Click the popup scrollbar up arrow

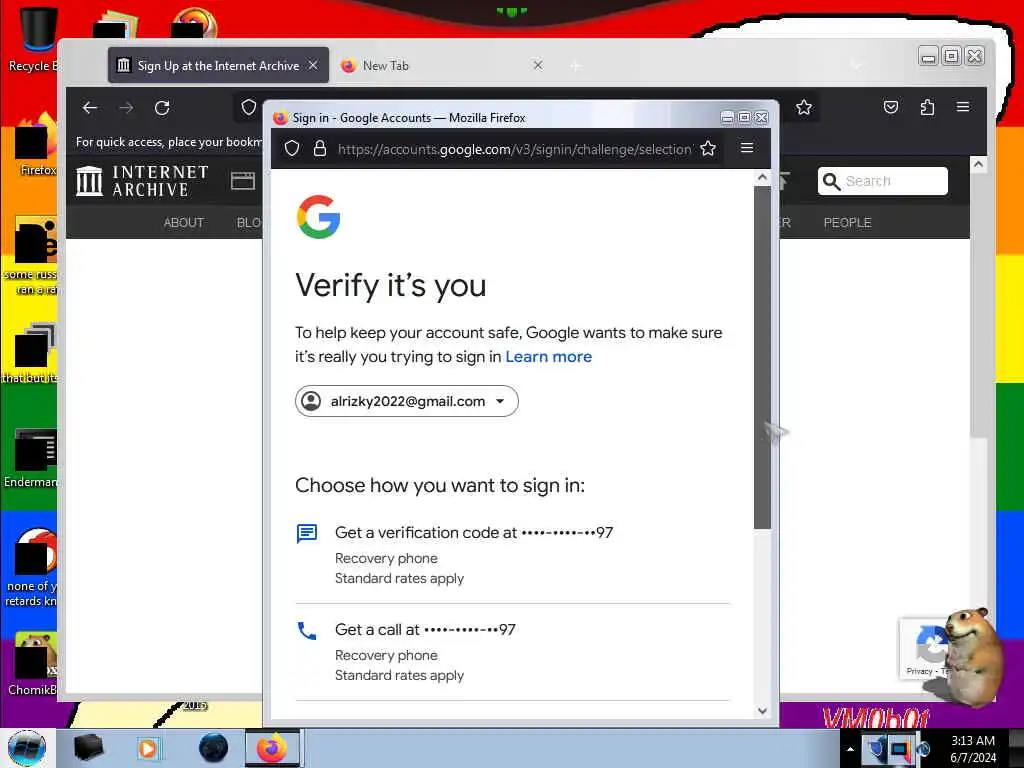[x=762, y=177]
